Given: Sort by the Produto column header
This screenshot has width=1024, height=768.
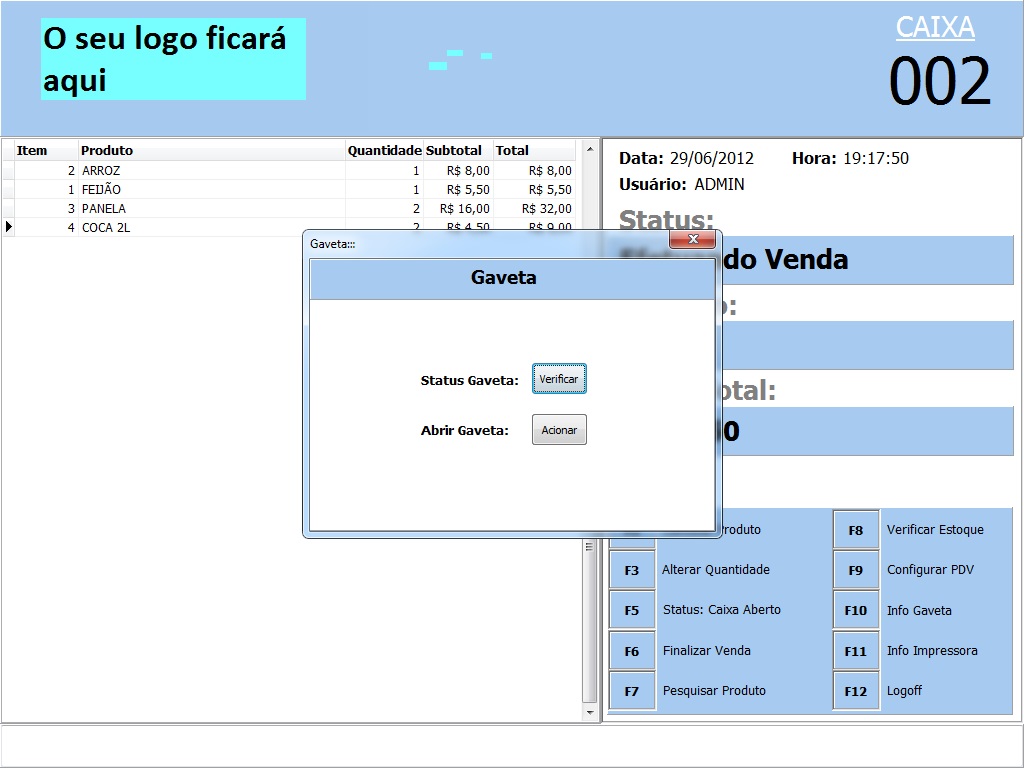Looking at the screenshot, I should coord(210,151).
